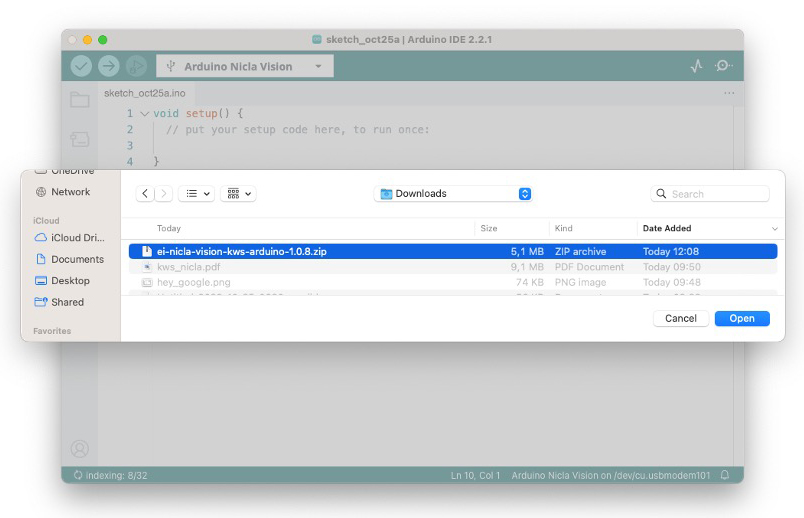Click the notifications bell in status bar

725,475
